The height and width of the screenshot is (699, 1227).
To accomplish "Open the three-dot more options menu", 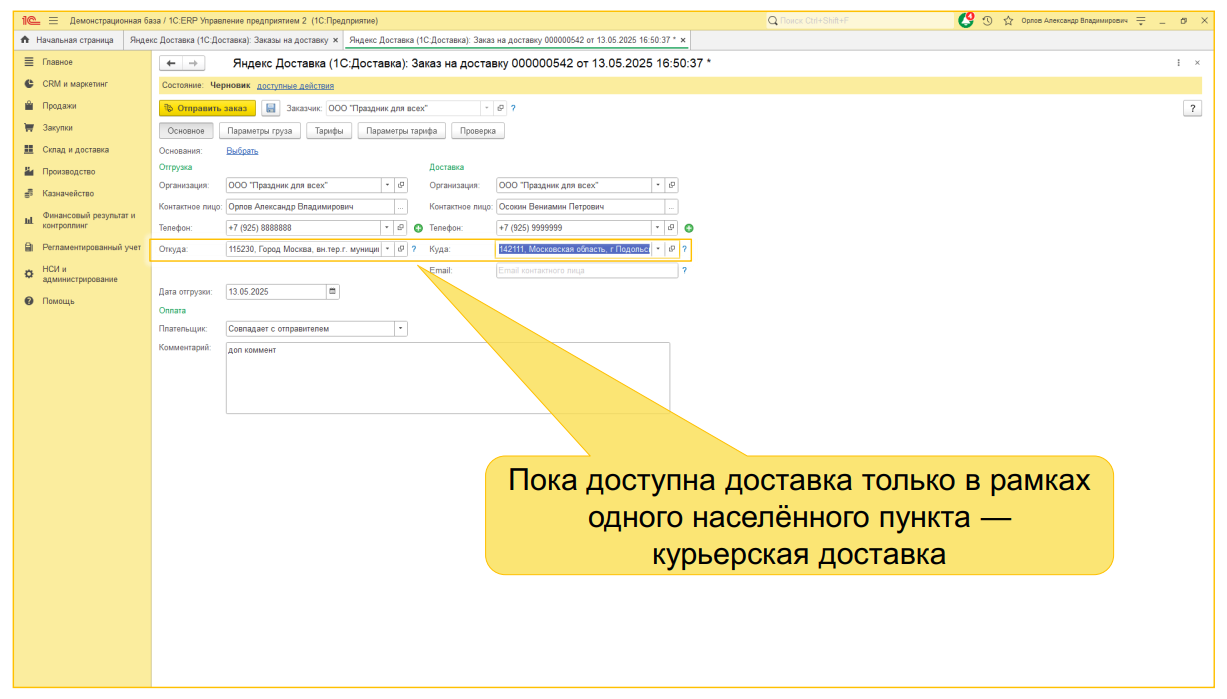I will pos(1179,63).
